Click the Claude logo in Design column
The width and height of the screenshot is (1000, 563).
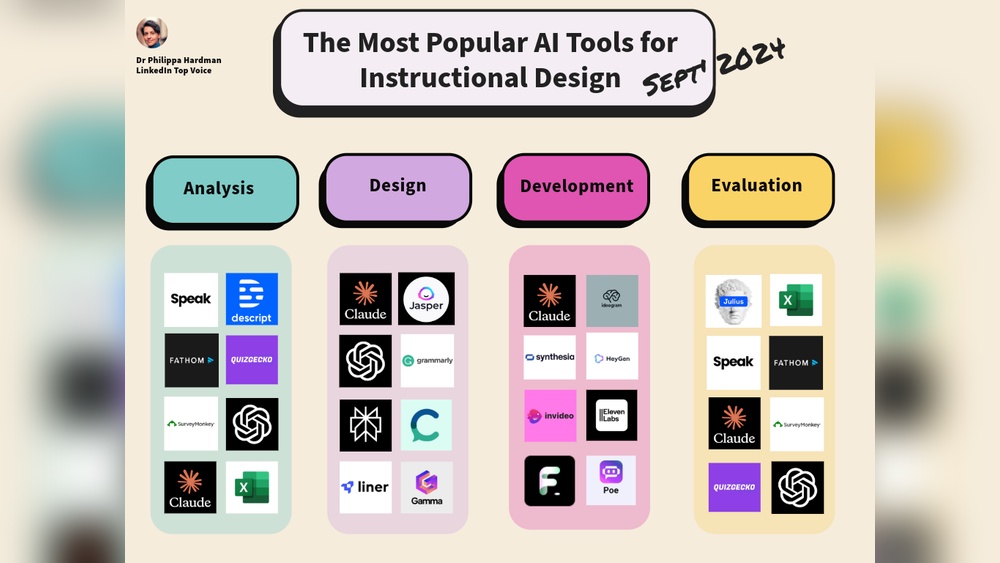pos(365,299)
